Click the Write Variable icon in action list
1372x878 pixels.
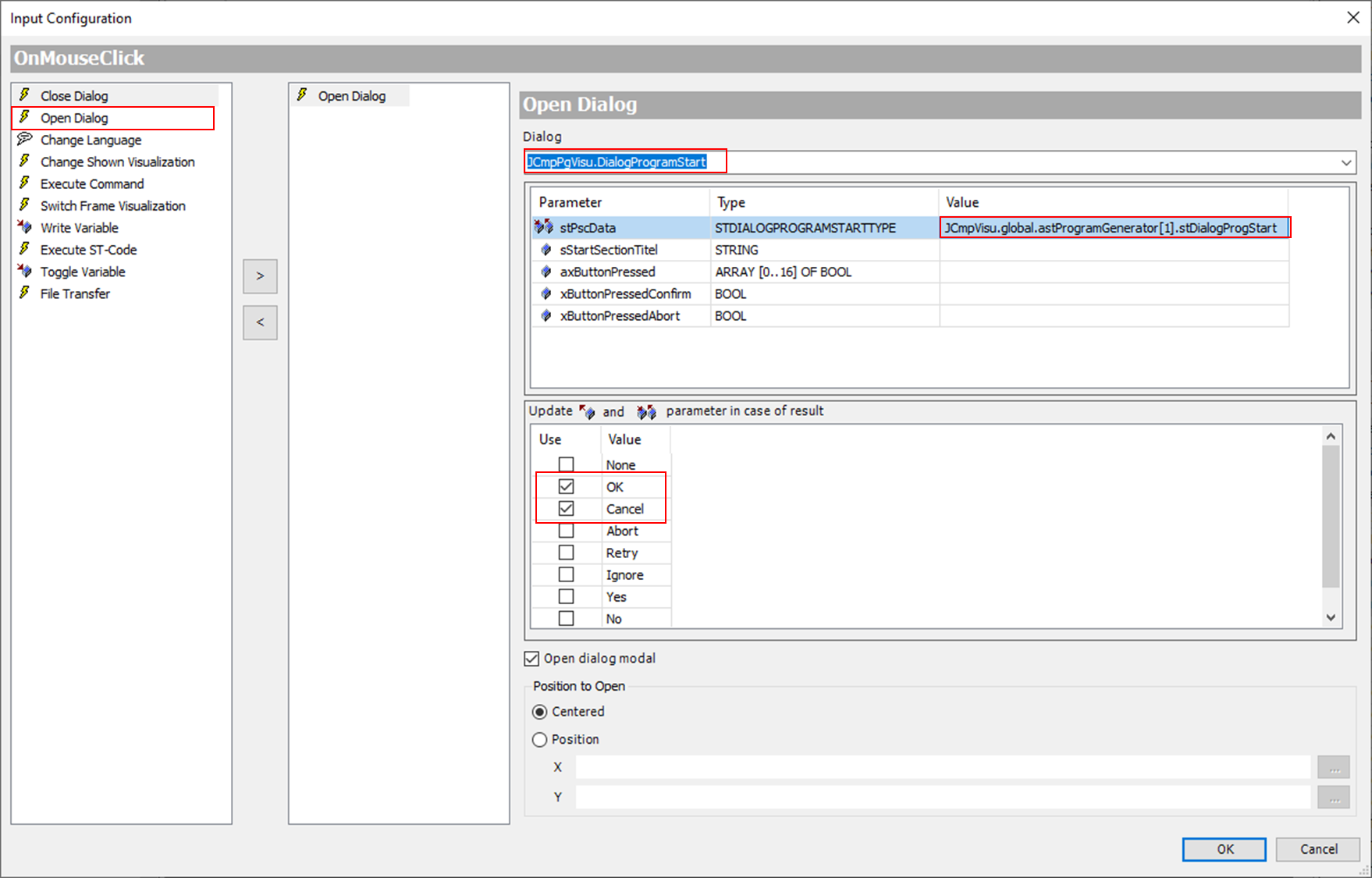(x=25, y=227)
